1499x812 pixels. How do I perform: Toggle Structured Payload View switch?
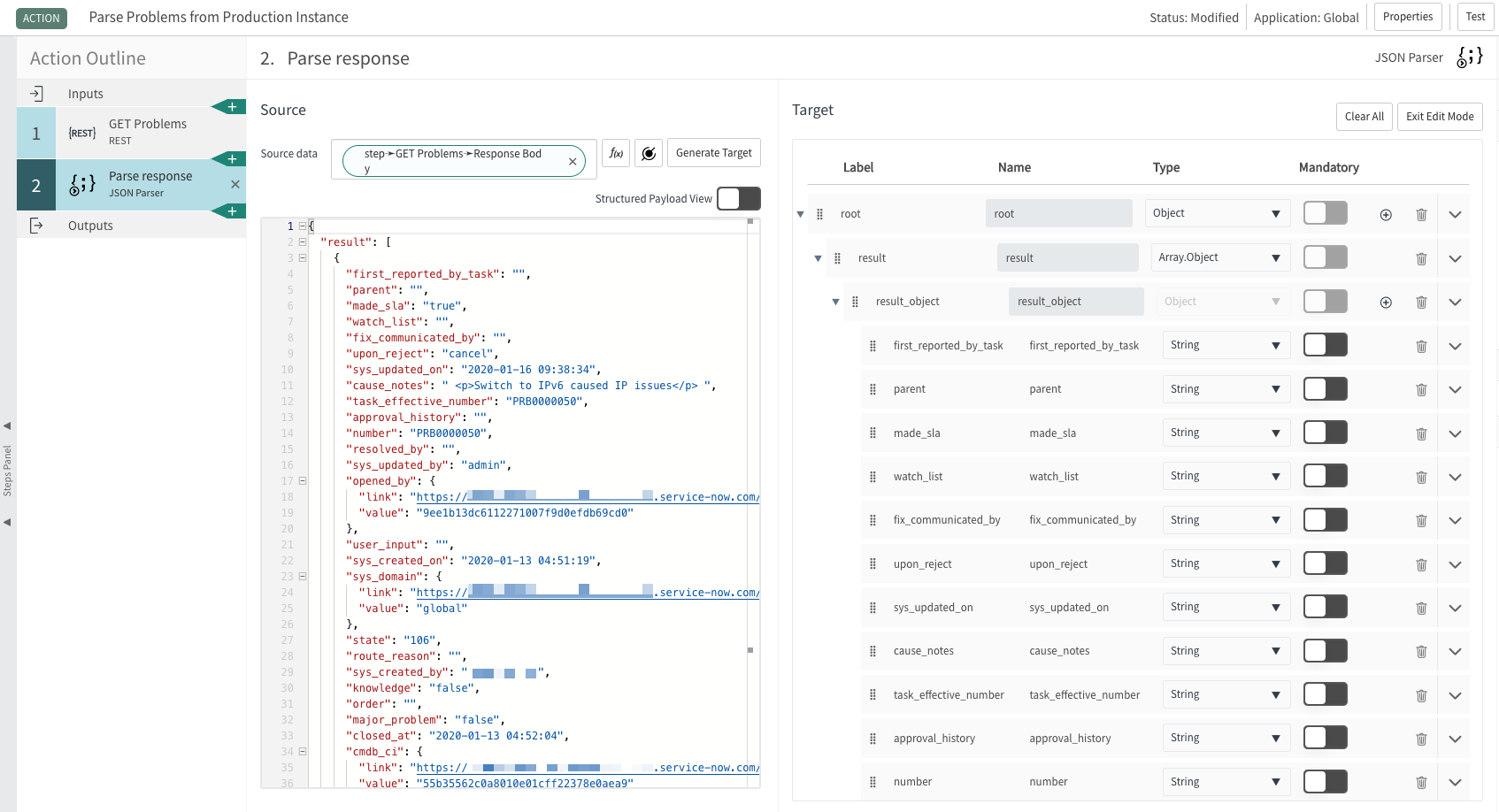coord(738,199)
